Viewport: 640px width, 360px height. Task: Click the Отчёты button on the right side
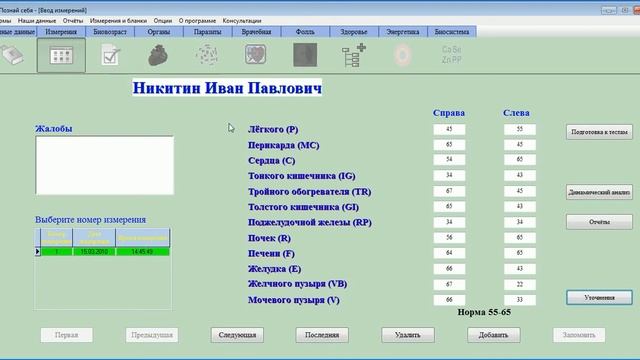tap(599, 222)
